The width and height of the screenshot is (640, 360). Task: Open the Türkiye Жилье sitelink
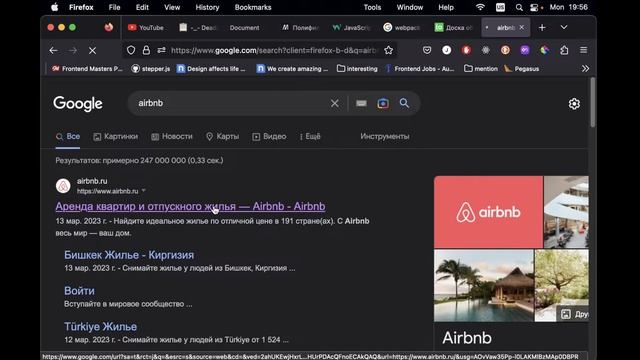click(x=100, y=327)
